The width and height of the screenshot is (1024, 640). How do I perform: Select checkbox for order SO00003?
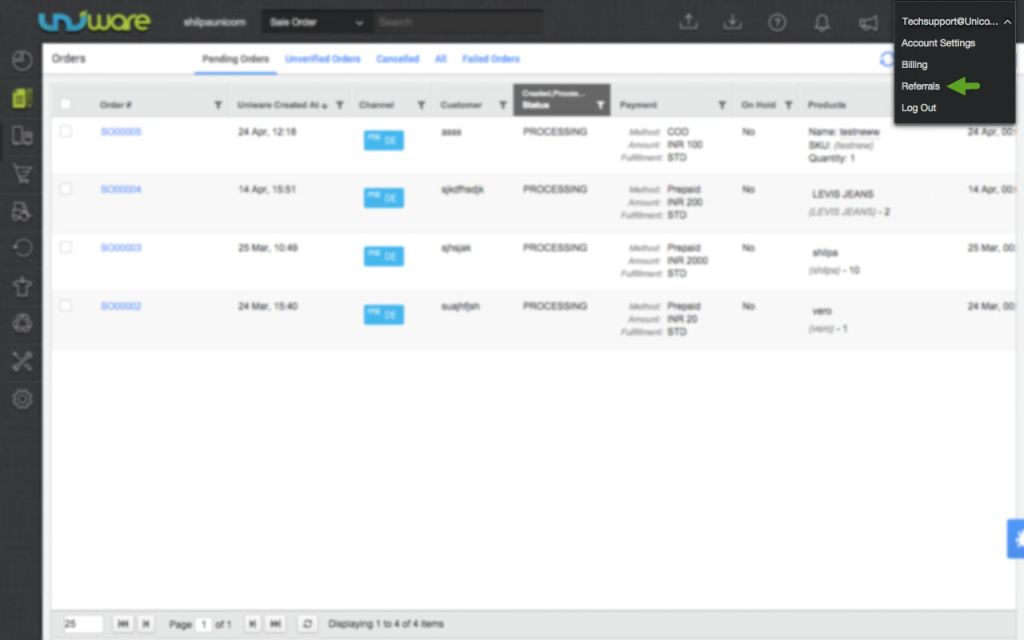pos(65,248)
